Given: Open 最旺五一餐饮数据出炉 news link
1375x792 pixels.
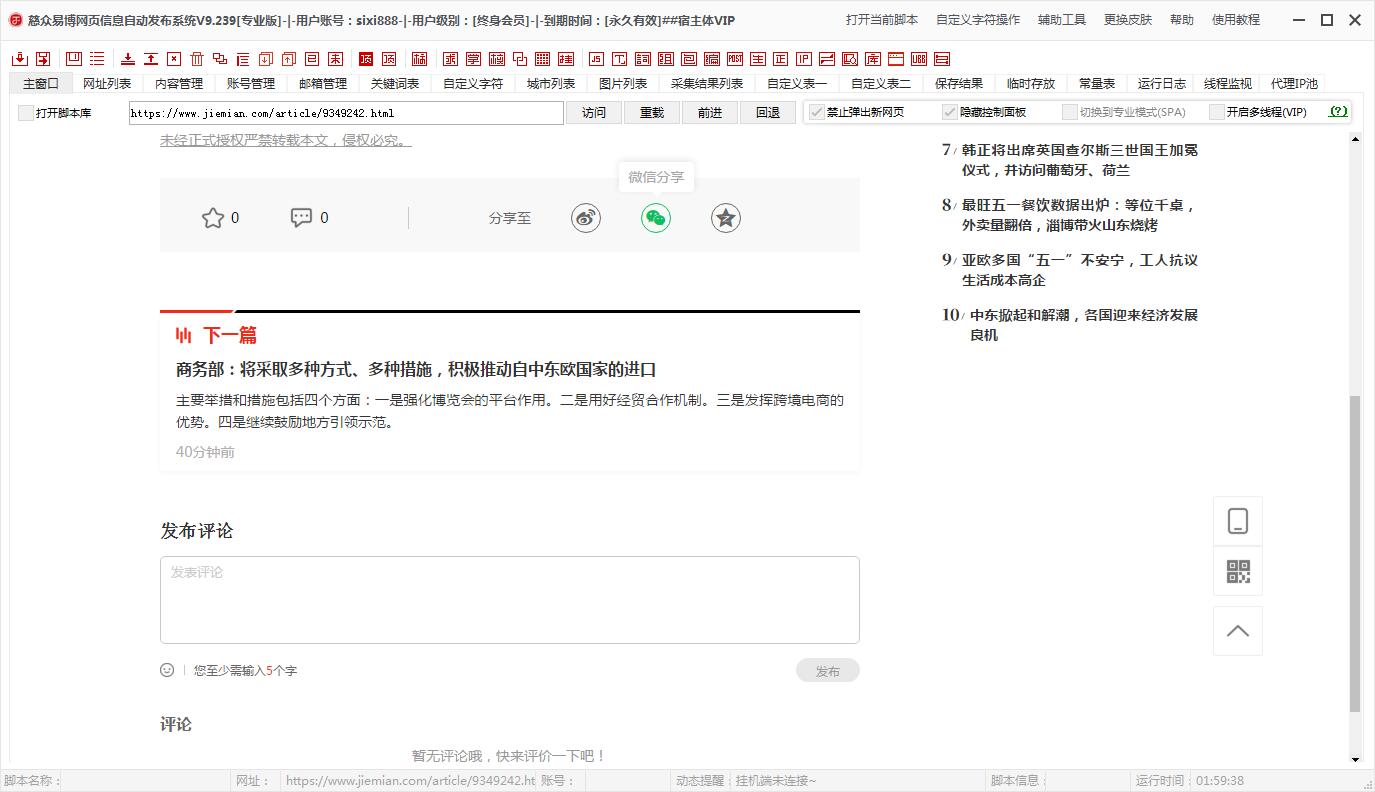Looking at the screenshot, I should click(x=1080, y=215).
